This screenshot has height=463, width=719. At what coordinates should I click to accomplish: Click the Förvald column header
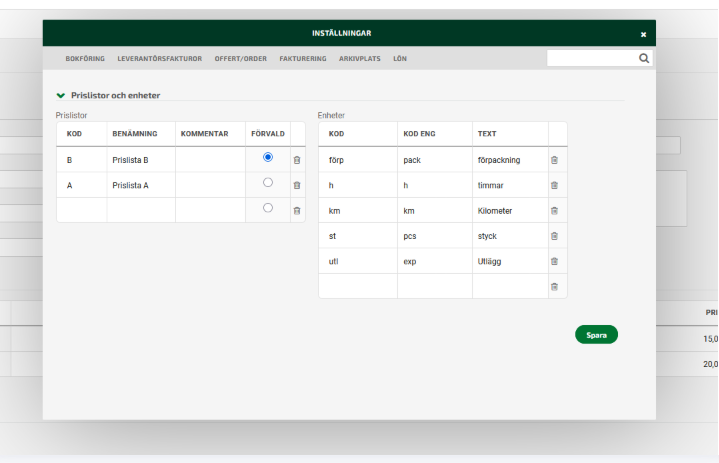point(268,133)
